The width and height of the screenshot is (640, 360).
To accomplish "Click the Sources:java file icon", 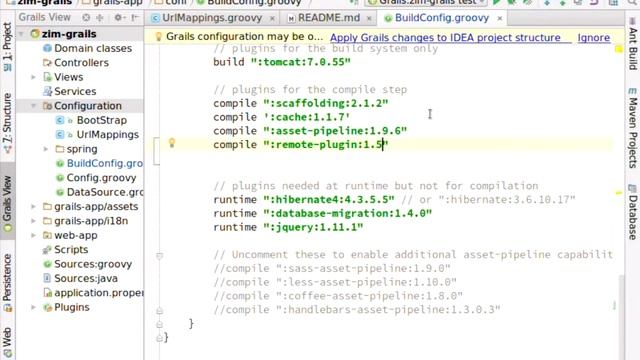I will [x=47, y=278].
